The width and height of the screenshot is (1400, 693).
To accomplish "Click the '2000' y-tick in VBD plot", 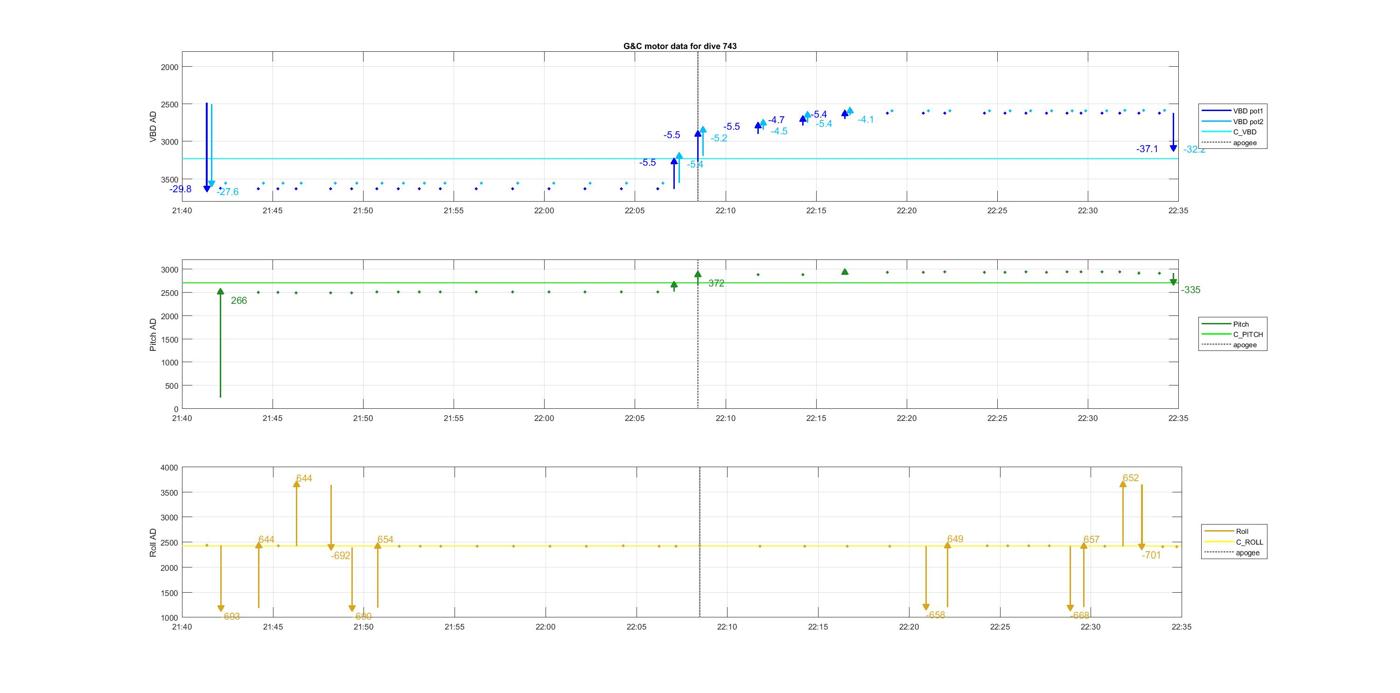I will pyautogui.click(x=169, y=67).
